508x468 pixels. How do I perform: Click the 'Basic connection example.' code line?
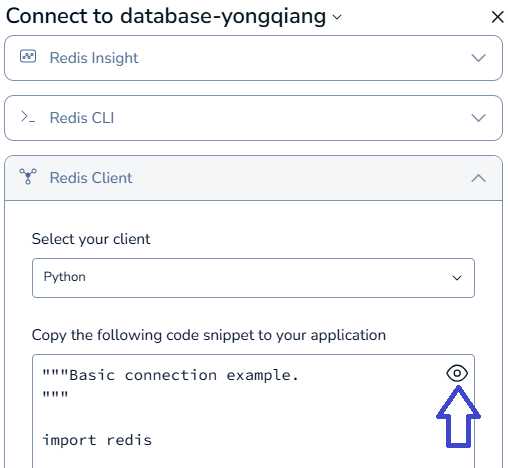[x=170, y=376]
